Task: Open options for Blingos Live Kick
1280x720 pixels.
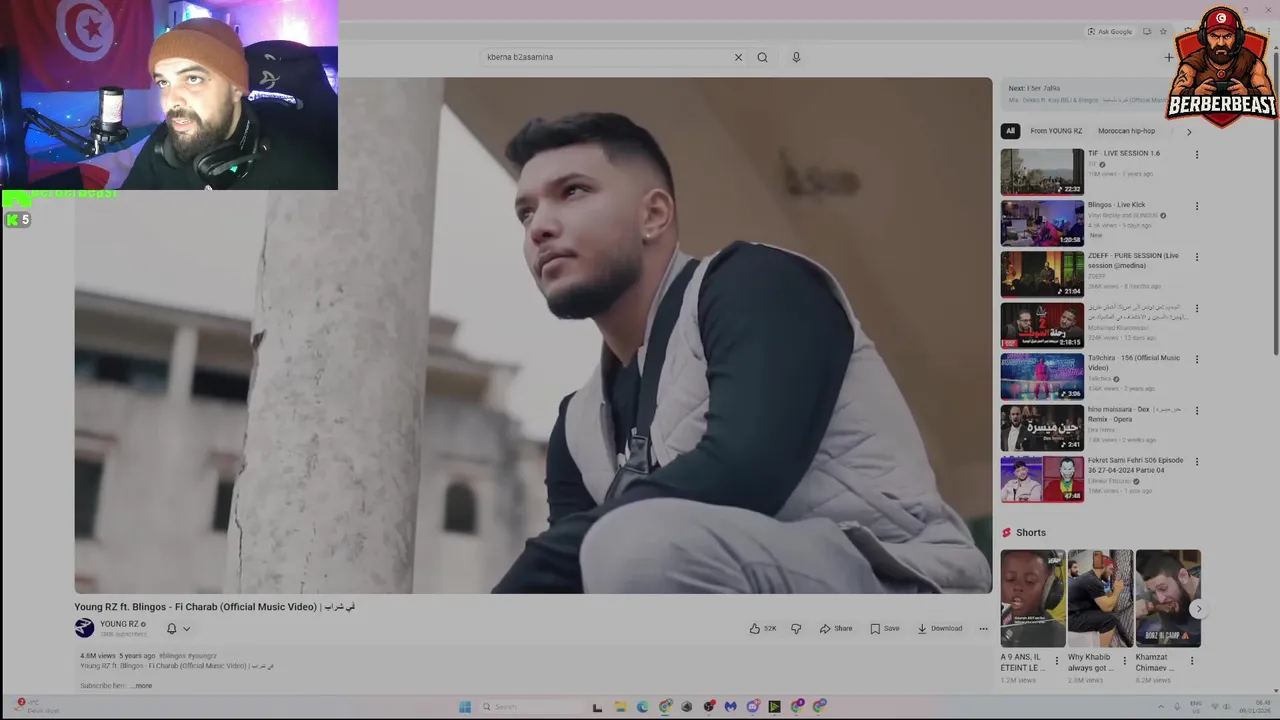Action: pos(1197,206)
